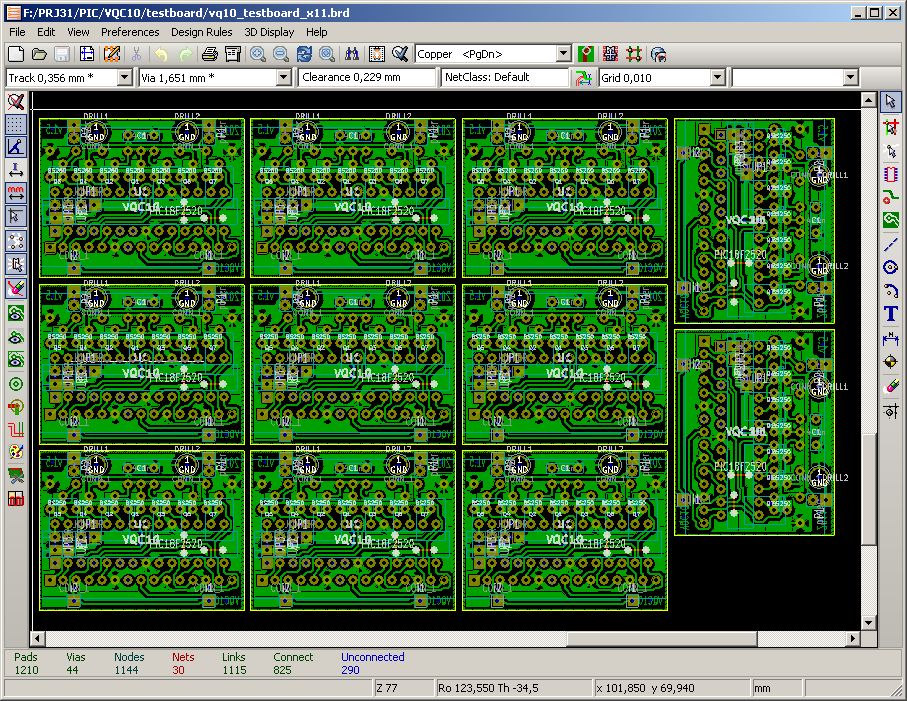Run the design rules check icon
Screen dimensions: 907x701
pos(400,54)
